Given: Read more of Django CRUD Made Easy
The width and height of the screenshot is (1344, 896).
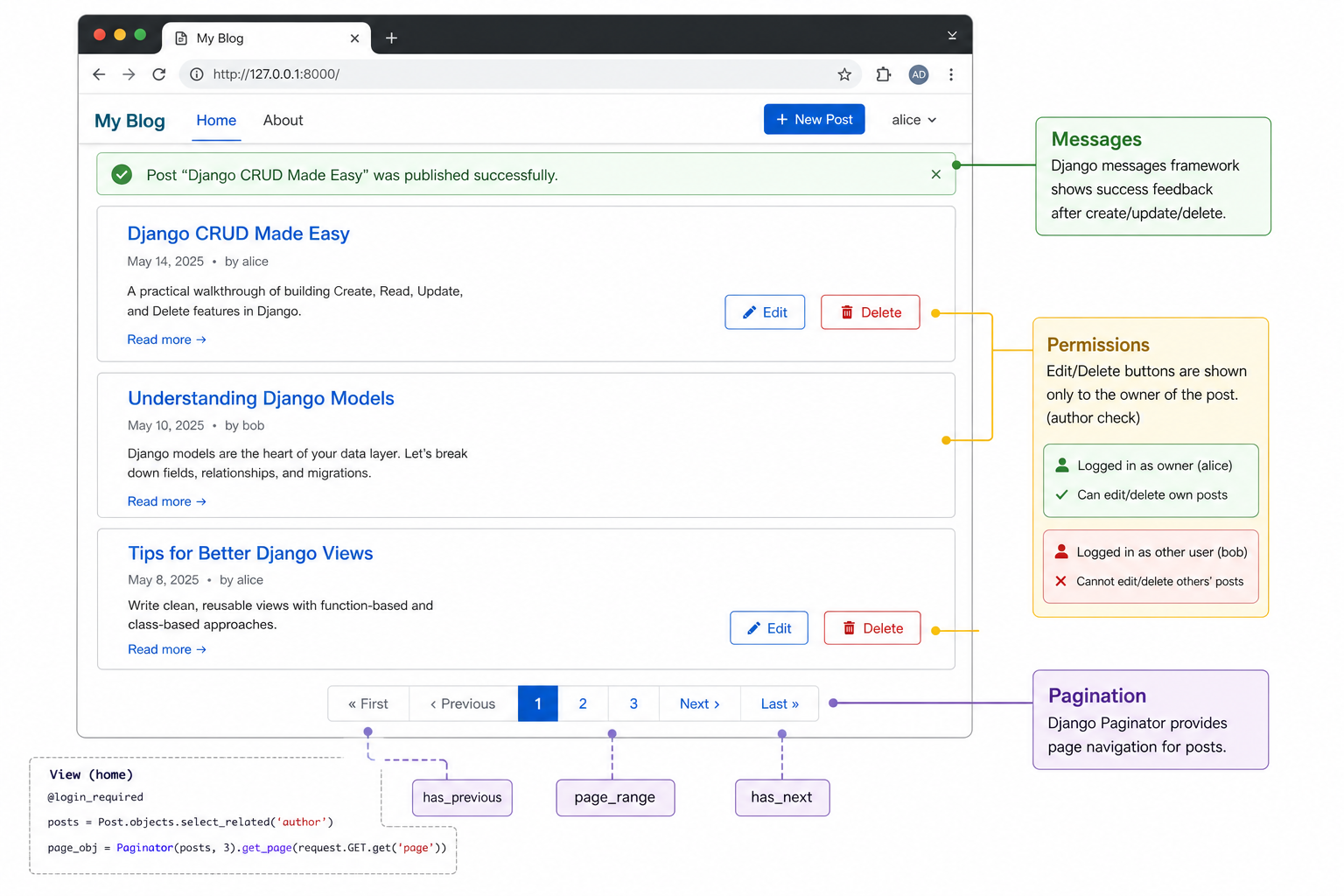Looking at the screenshot, I should (167, 339).
